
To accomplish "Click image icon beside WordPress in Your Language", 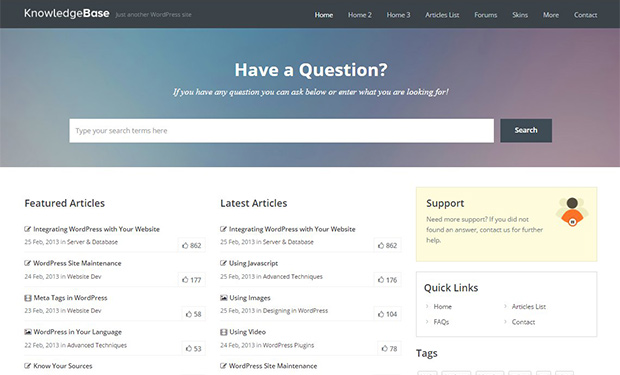I will pos(28,332).
